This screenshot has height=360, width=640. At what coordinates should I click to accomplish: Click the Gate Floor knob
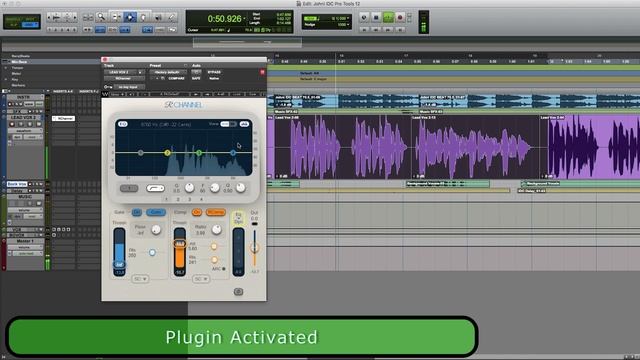[x=156, y=230]
